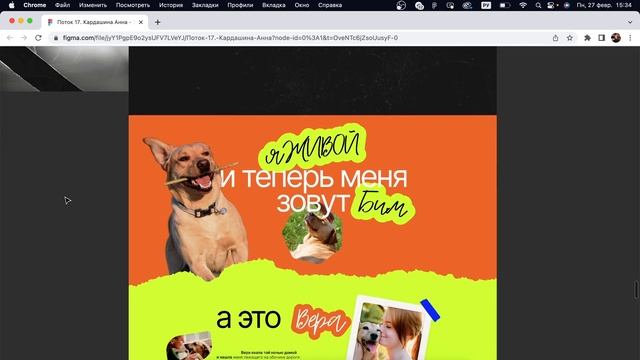Close the Поток 17 browser tab
The image size is (640, 360).
[141, 22]
